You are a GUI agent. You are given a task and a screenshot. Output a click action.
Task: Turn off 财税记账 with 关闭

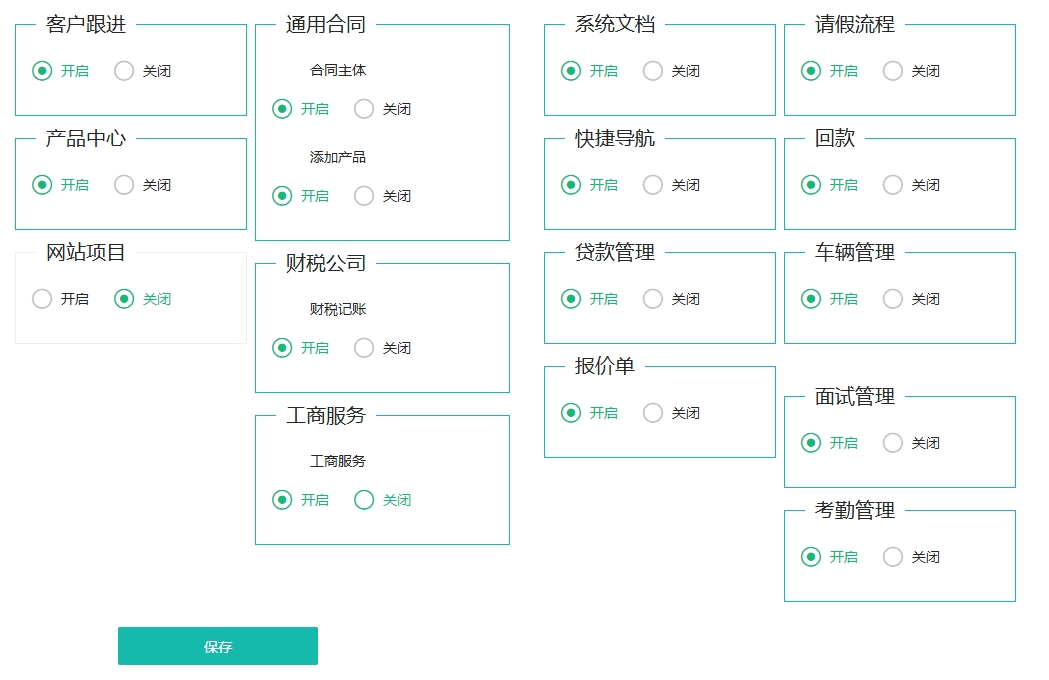[x=364, y=348]
